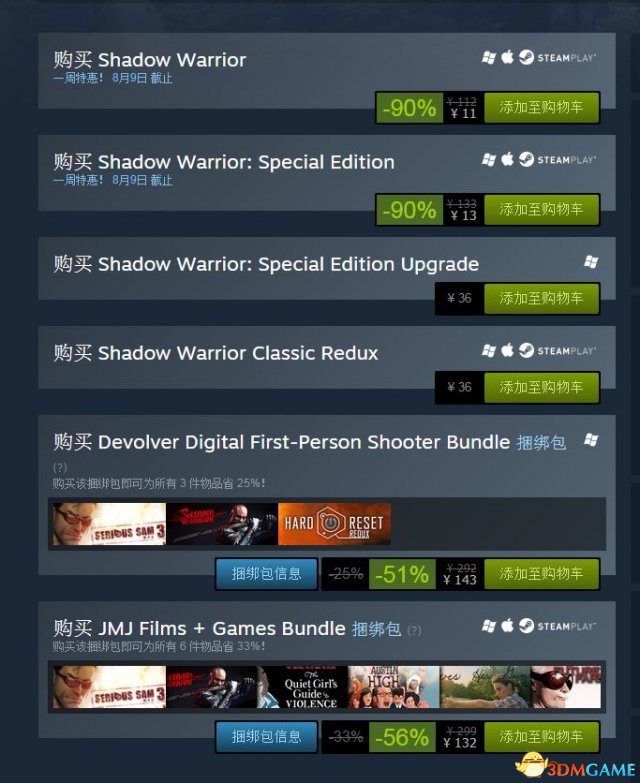The width and height of the screenshot is (640, 783).
Task: Add Special Edition Upgrade to cart
Action: [542, 298]
